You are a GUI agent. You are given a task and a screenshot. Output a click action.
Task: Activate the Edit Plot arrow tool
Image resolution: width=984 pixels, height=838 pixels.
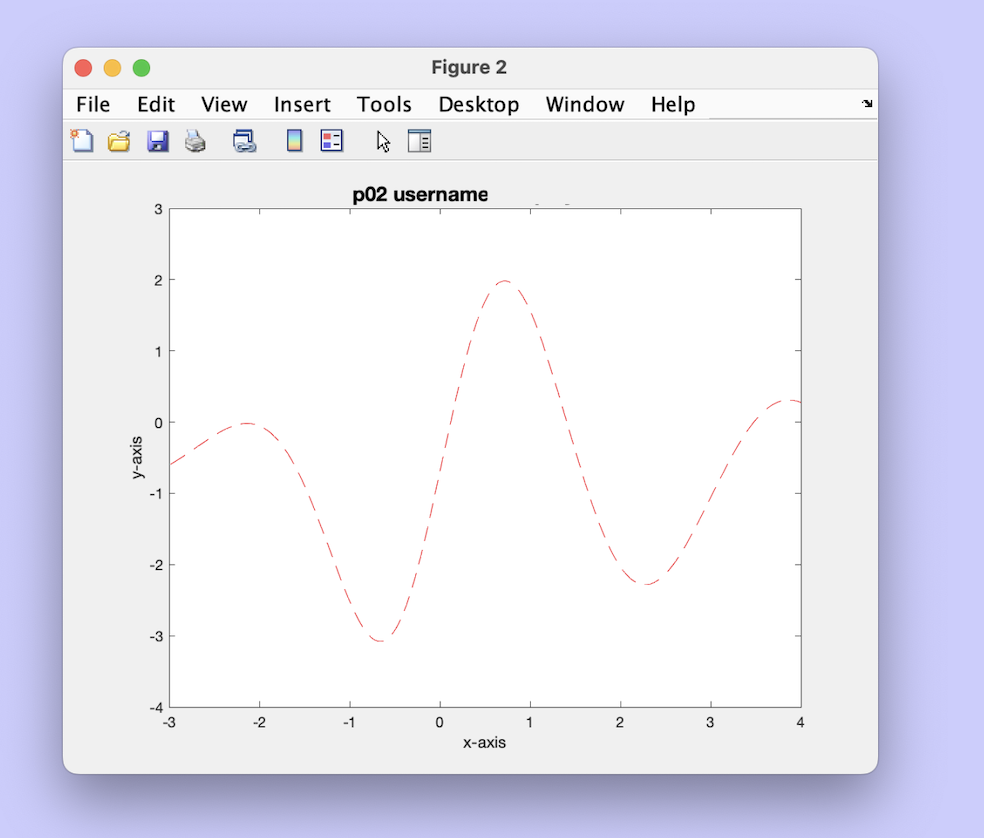click(383, 141)
